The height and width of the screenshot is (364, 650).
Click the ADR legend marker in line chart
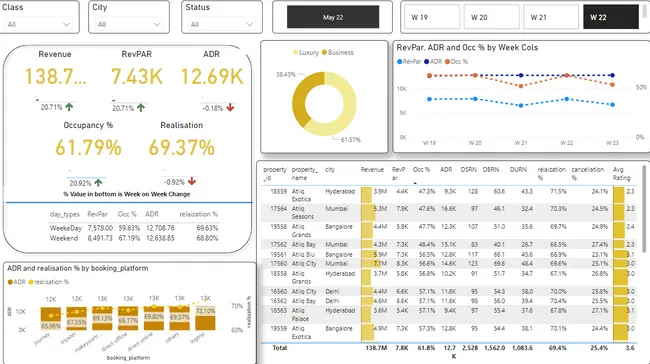tap(427, 61)
